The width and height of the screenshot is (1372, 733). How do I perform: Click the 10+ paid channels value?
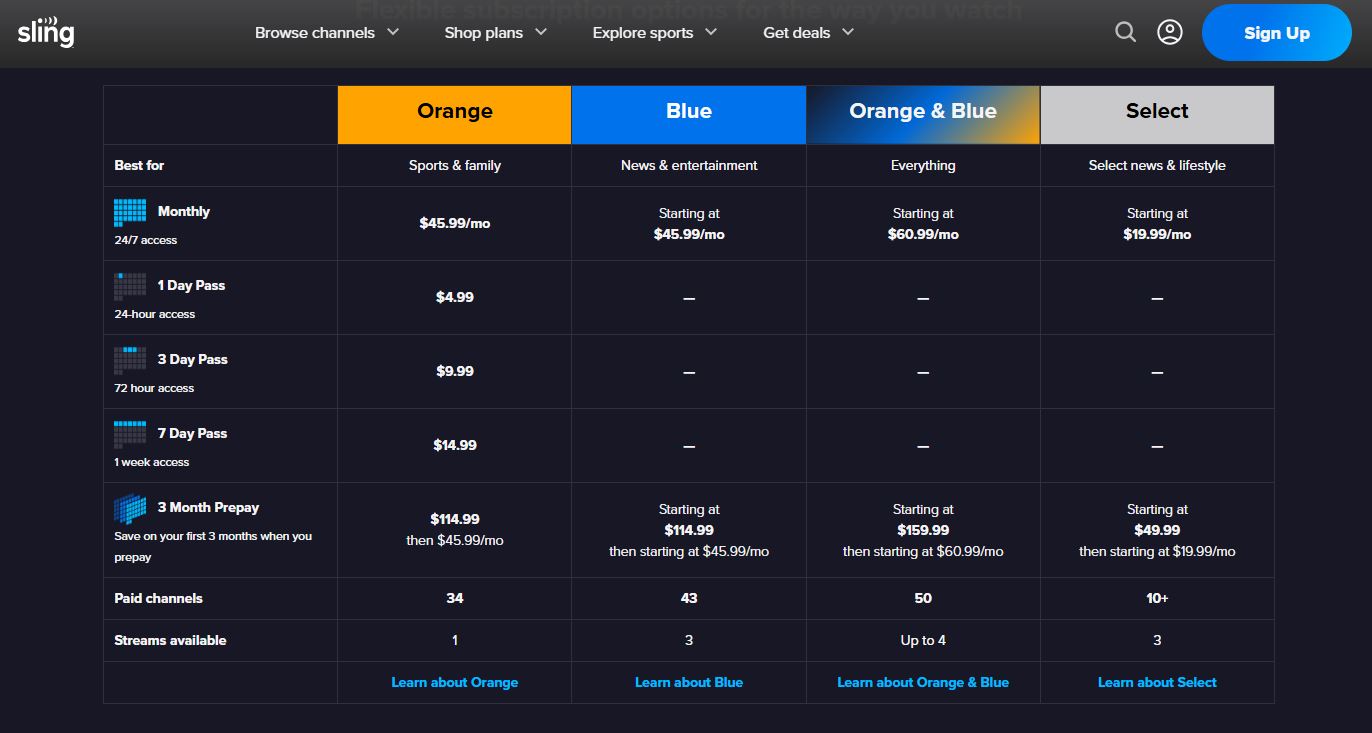pyautogui.click(x=1157, y=598)
